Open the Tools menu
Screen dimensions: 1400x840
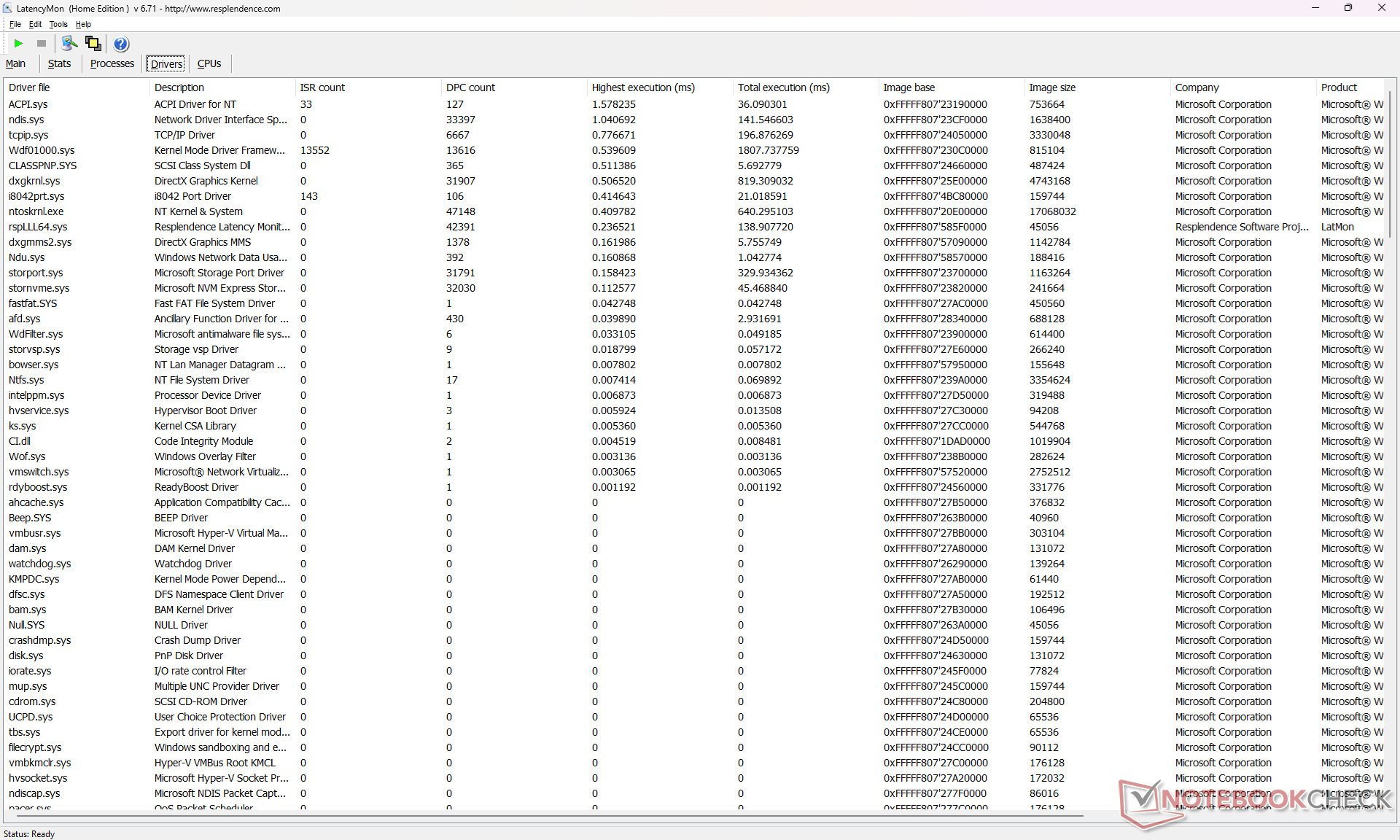(58, 24)
